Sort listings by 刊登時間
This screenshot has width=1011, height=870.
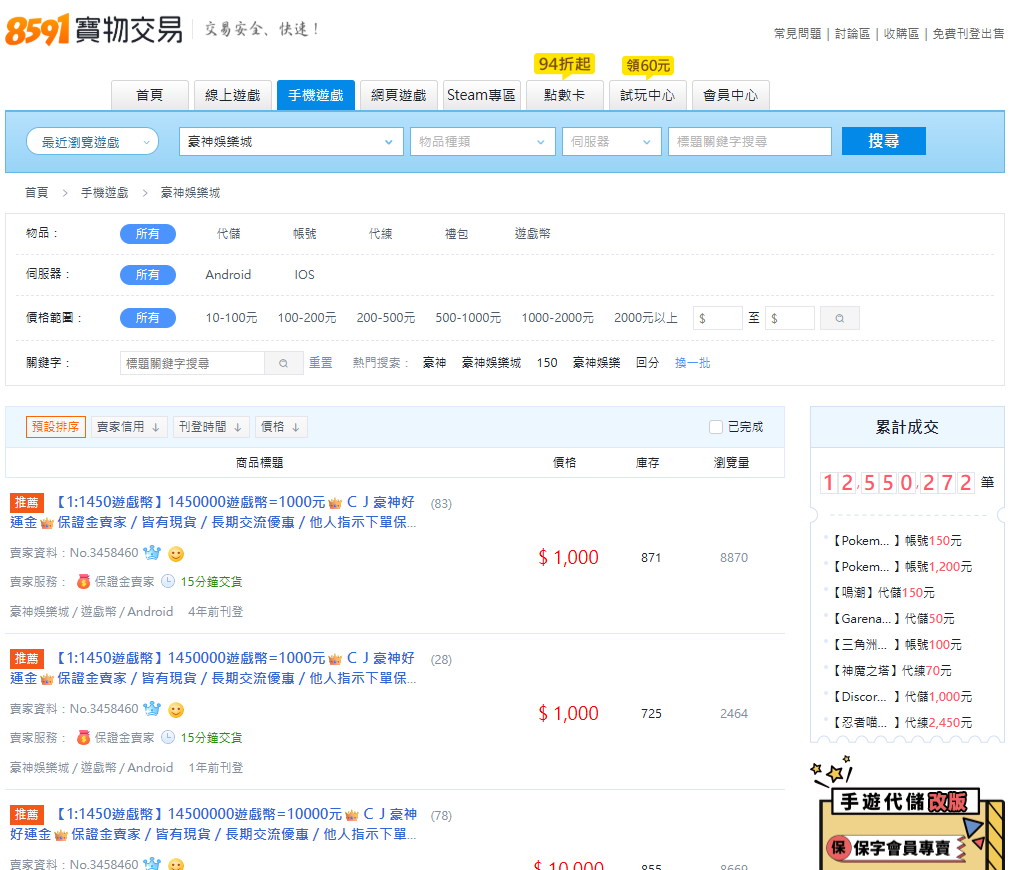pyautogui.click(x=211, y=427)
